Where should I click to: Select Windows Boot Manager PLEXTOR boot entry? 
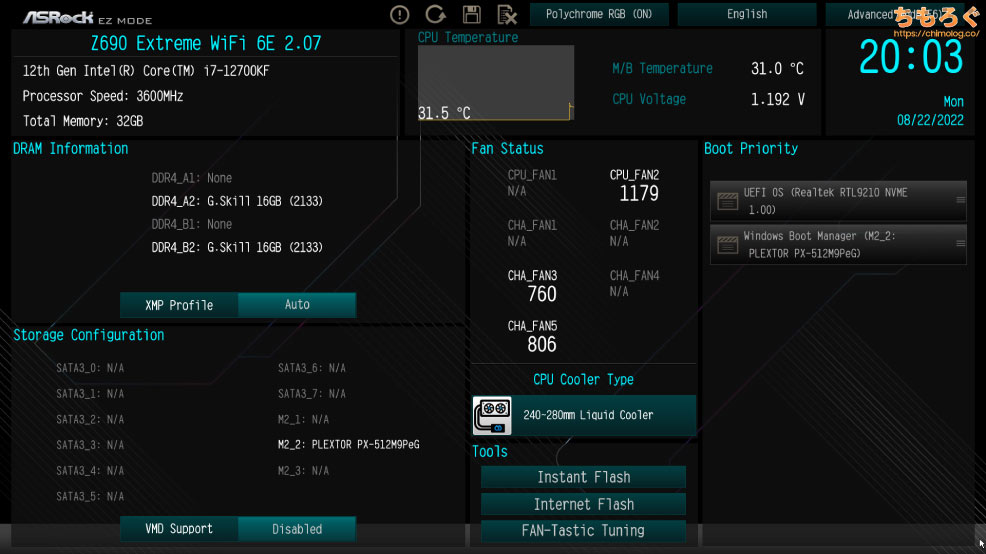[x=838, y=245]
